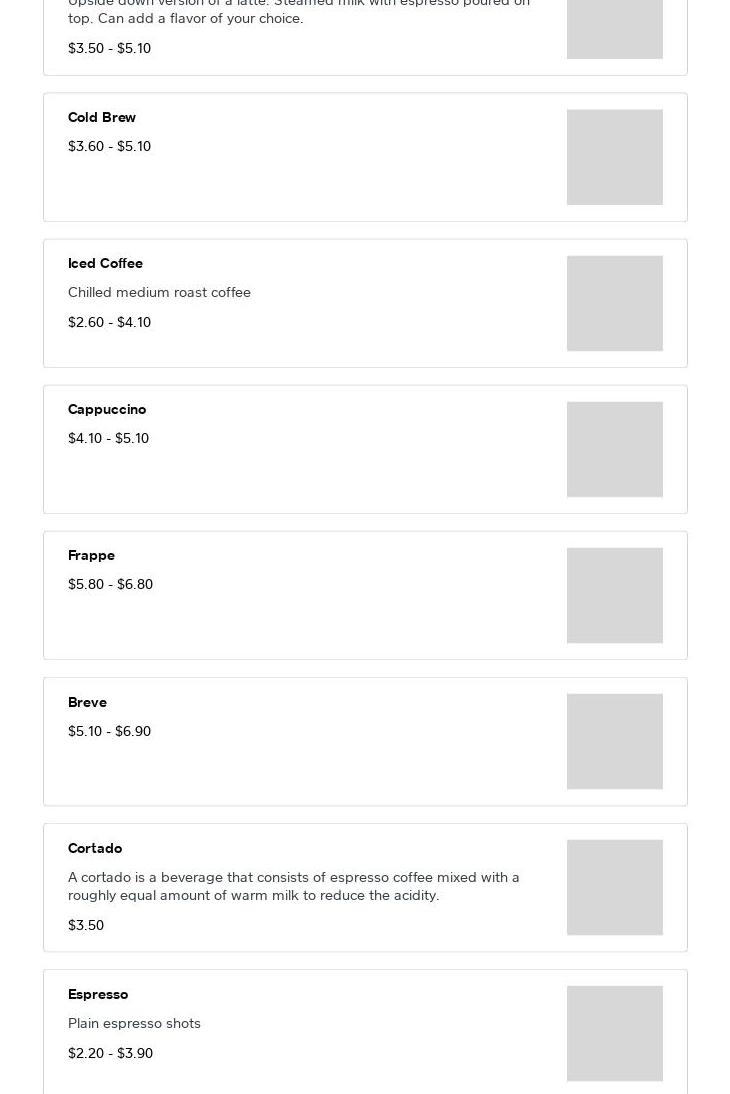Select the Cortado item title
Viewport: 730px width, 1094px height.
click(95, 849)
